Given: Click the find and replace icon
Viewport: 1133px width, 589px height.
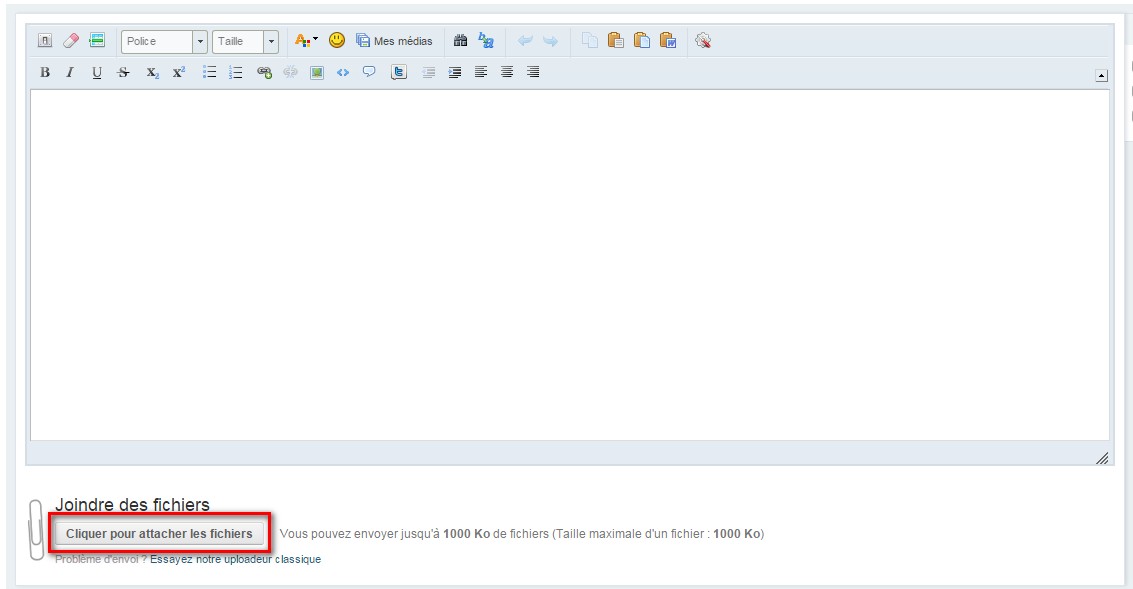Looking at the screenshot, I should 486,41.
